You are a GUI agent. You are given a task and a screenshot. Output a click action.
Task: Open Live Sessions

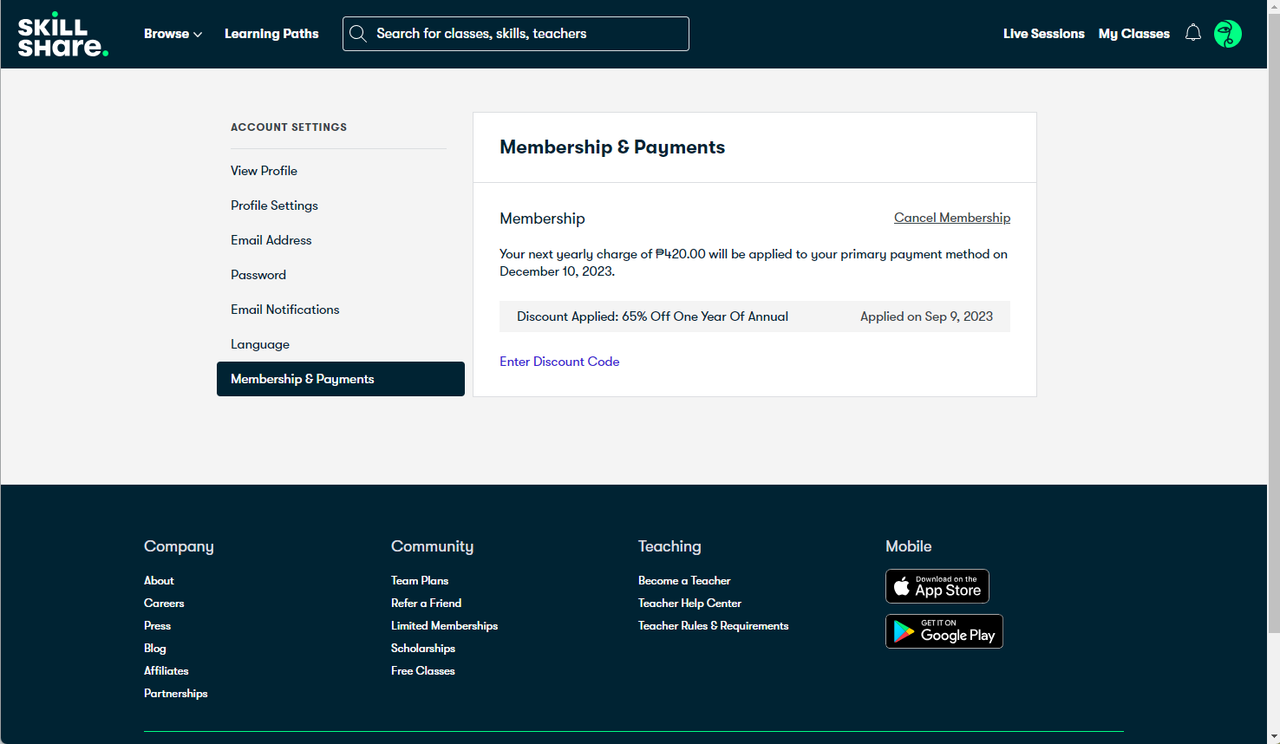click(1043, 34)
